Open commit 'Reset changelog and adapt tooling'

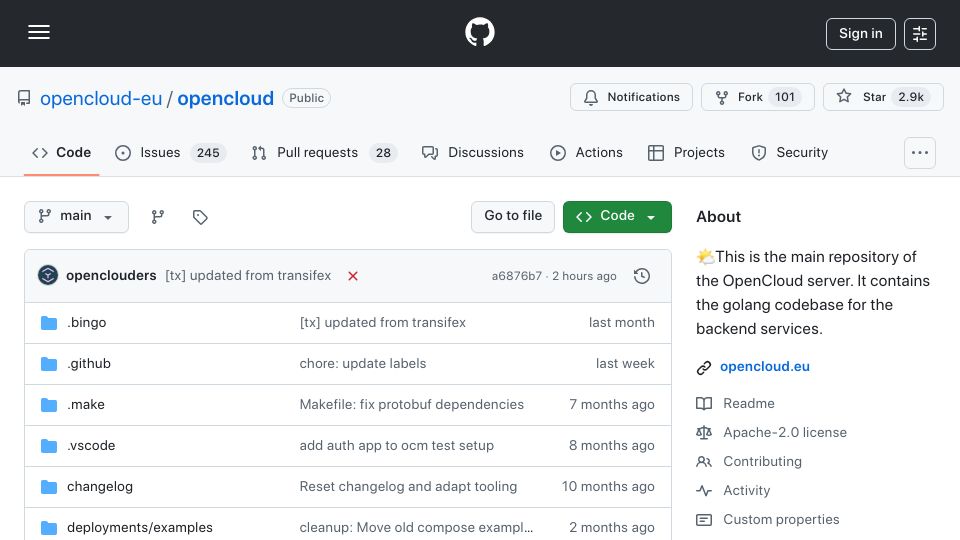pos(408,487)
